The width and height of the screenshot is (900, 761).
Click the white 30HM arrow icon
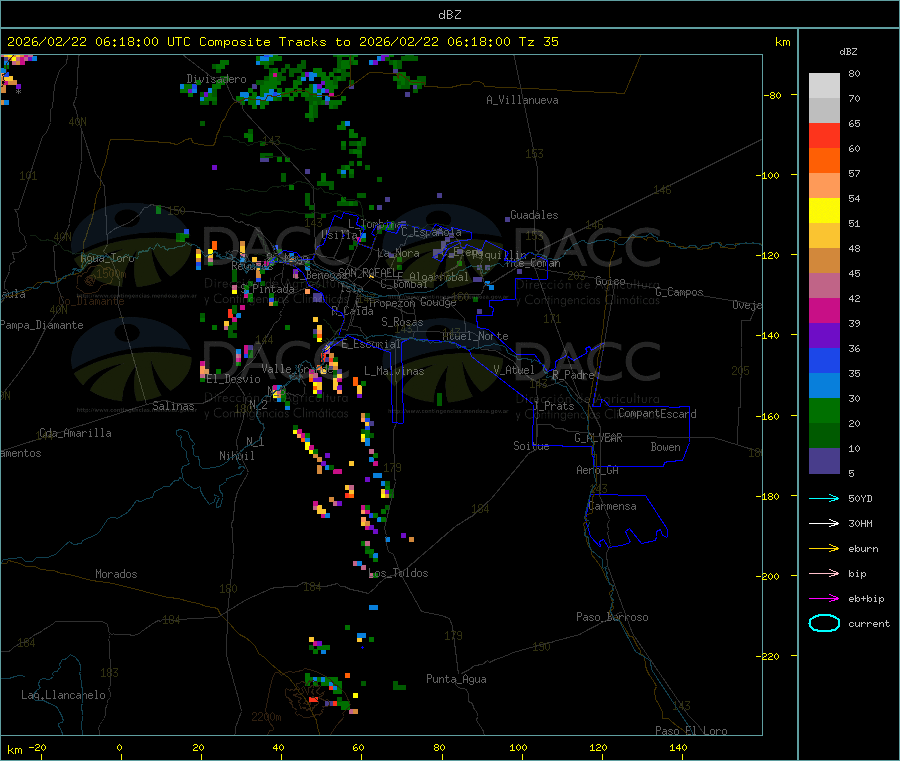click(824, 523)
